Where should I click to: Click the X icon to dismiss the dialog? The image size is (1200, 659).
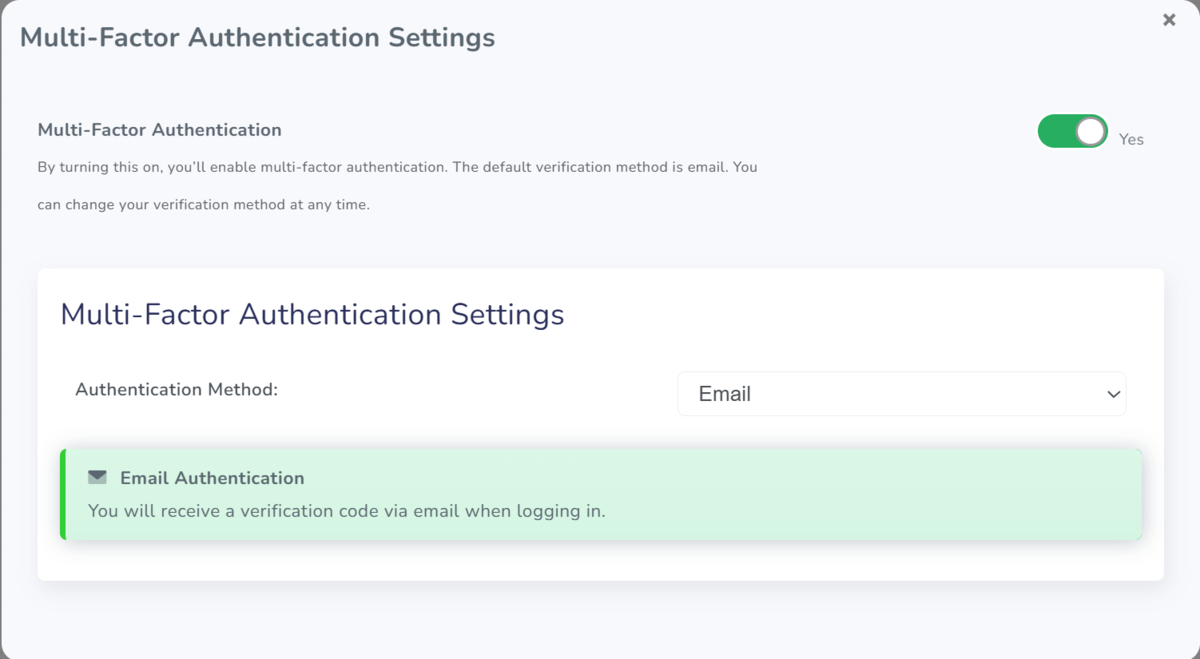[1168, 19]
